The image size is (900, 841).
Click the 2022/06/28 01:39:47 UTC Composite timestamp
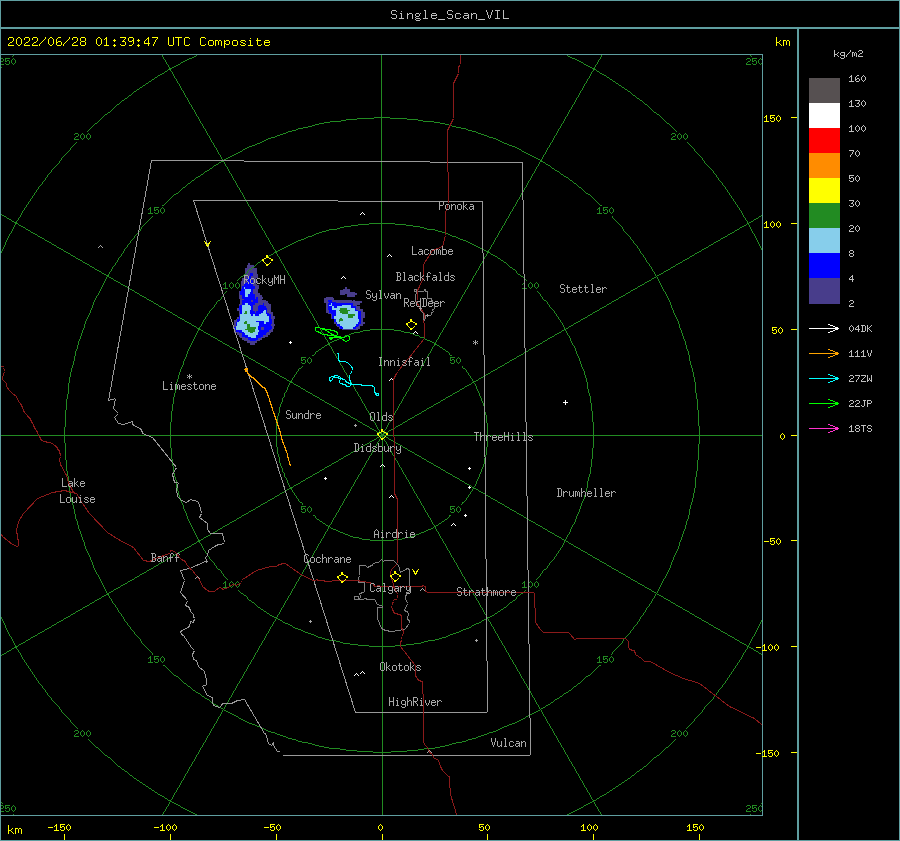[138, 42]
